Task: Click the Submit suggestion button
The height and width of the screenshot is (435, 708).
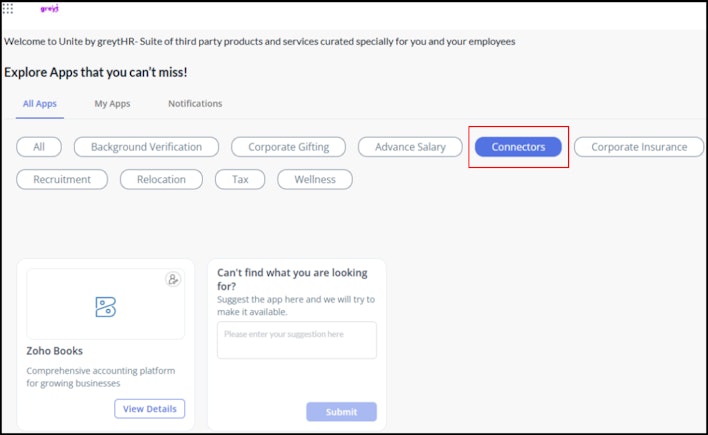Action: tap(341, 412)
